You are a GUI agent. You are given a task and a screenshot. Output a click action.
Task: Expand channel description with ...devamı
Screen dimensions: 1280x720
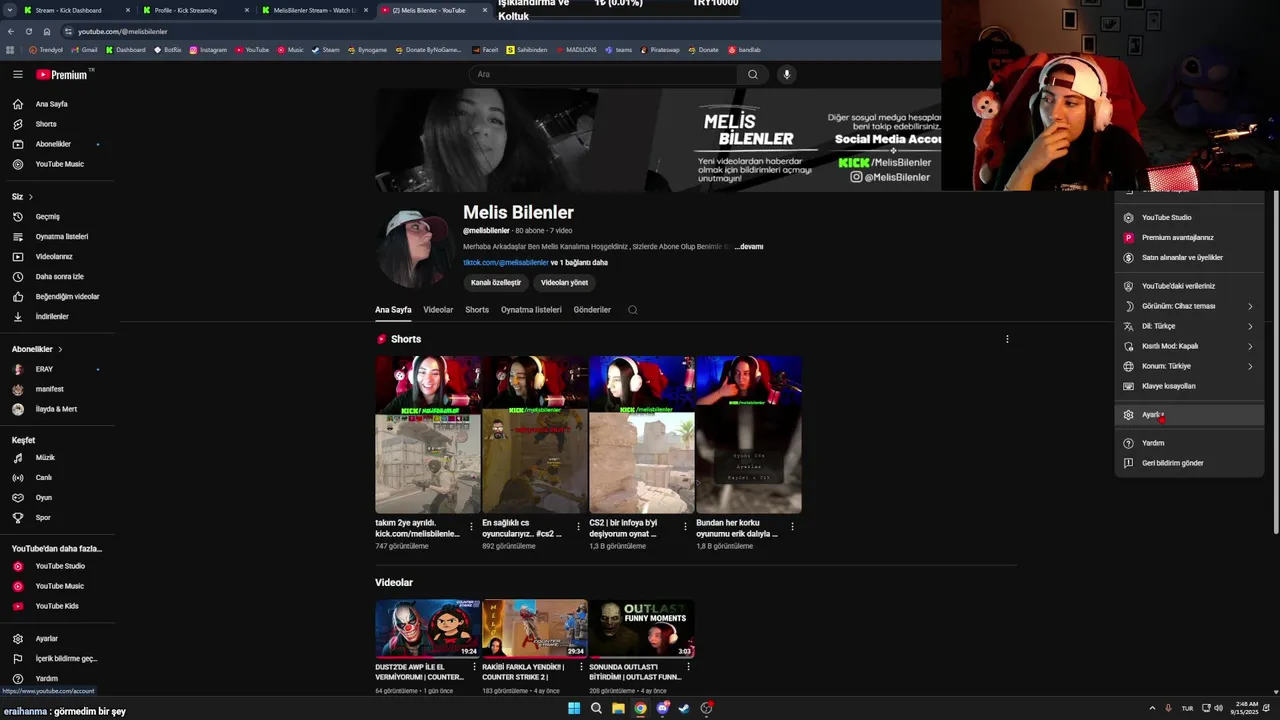tap(749, 246)
